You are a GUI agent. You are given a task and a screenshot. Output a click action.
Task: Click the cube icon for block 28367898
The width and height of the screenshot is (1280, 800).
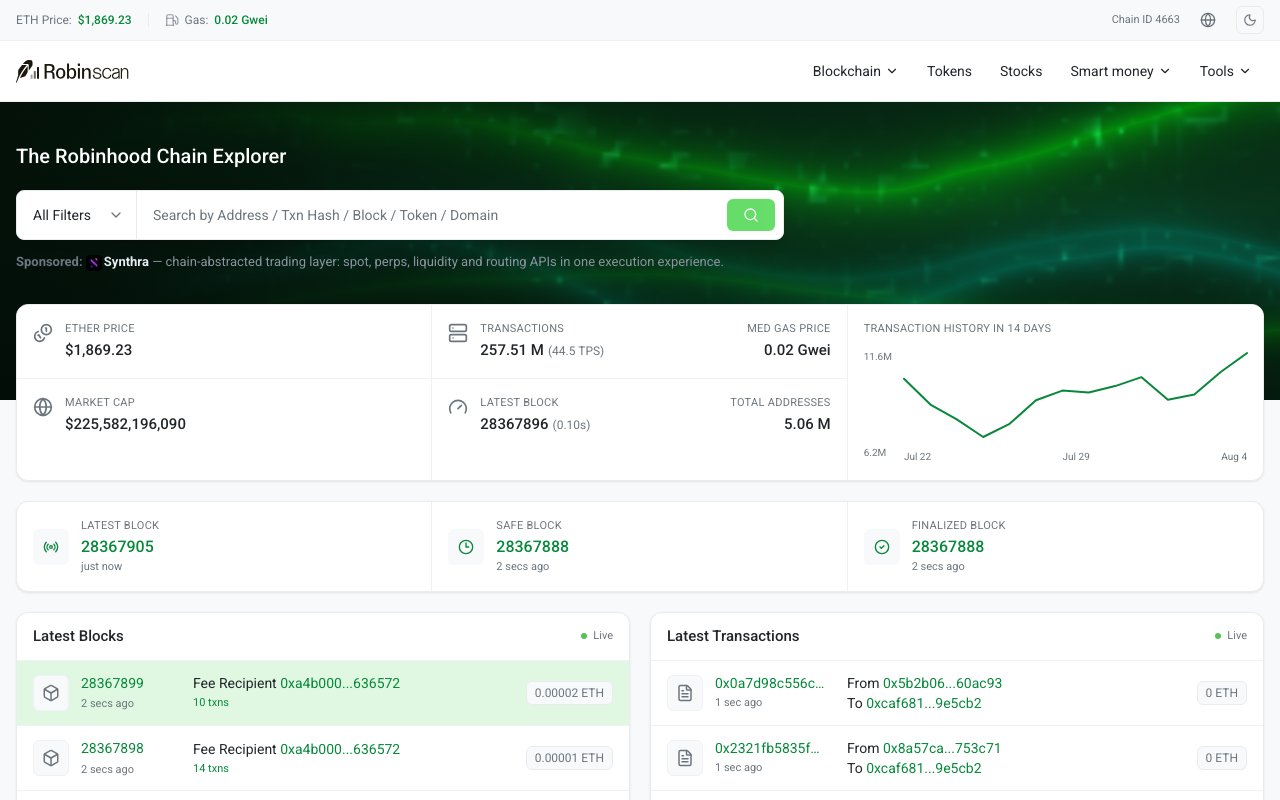pos(51,759)
